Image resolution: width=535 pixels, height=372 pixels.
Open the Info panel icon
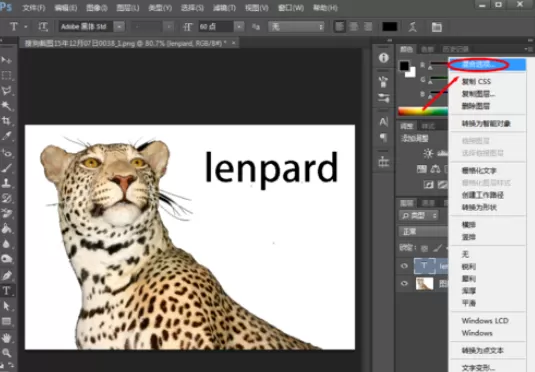(384, 58)
